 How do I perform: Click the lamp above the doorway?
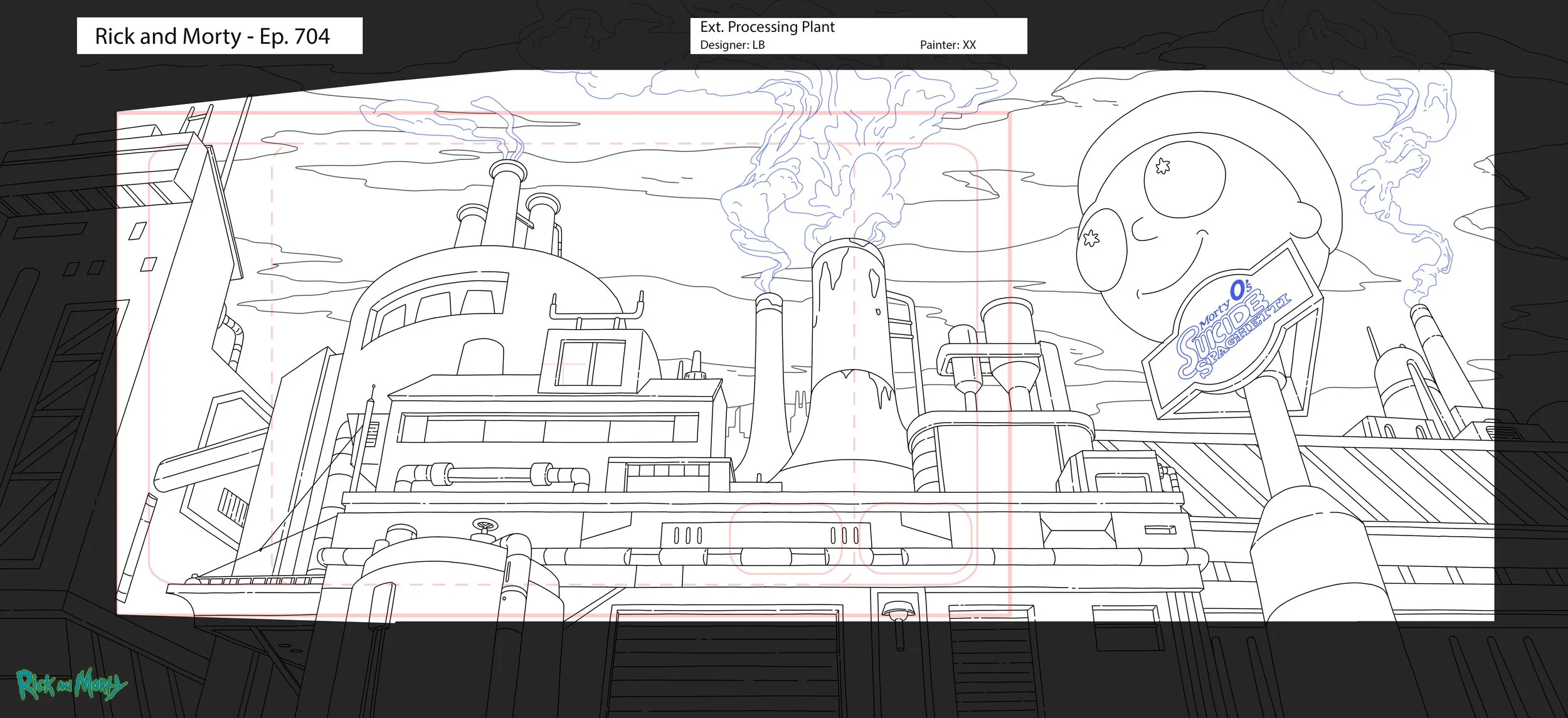pos(899,610)
